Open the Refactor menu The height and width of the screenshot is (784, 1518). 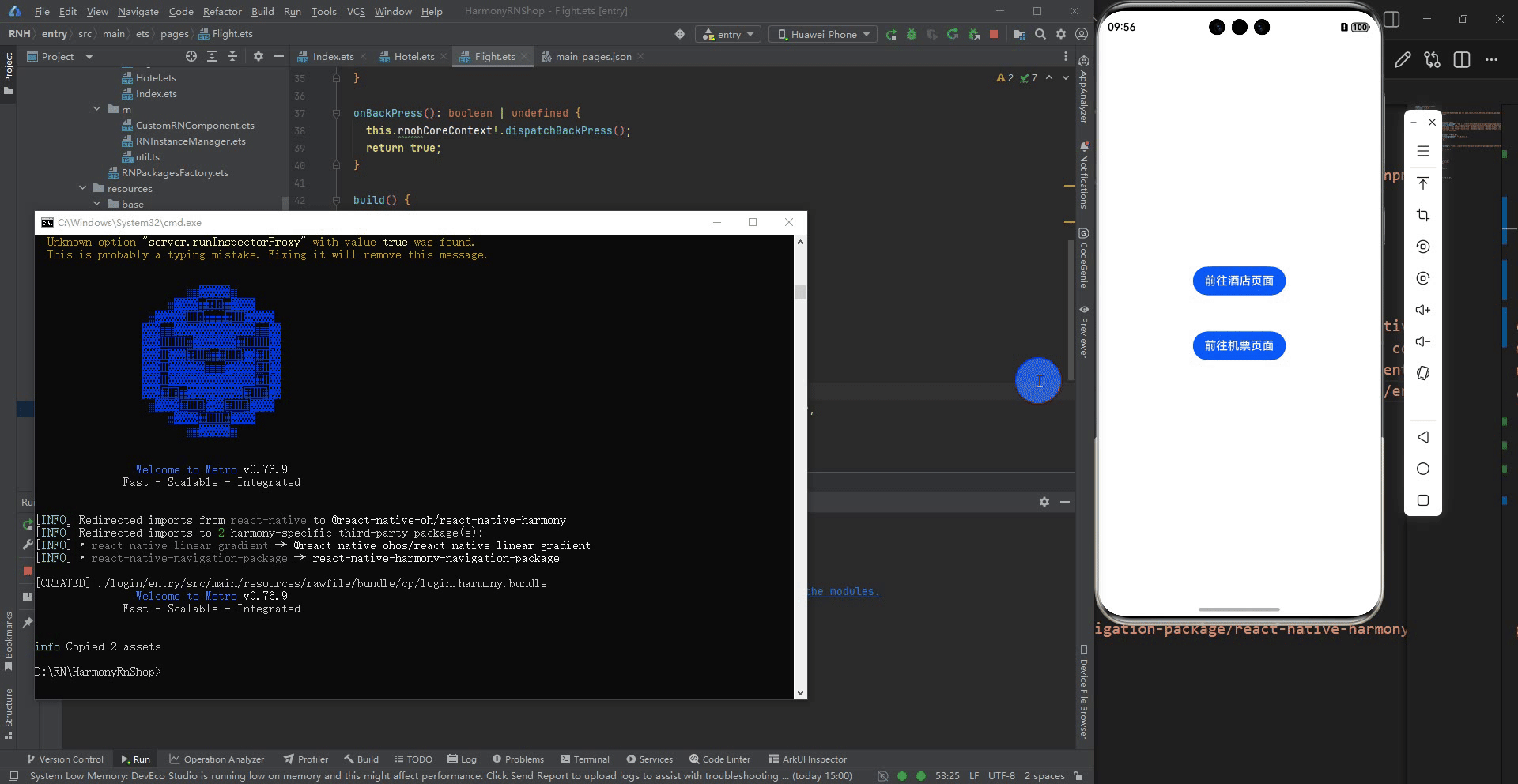pyautogui.click(x=222, y=11)
